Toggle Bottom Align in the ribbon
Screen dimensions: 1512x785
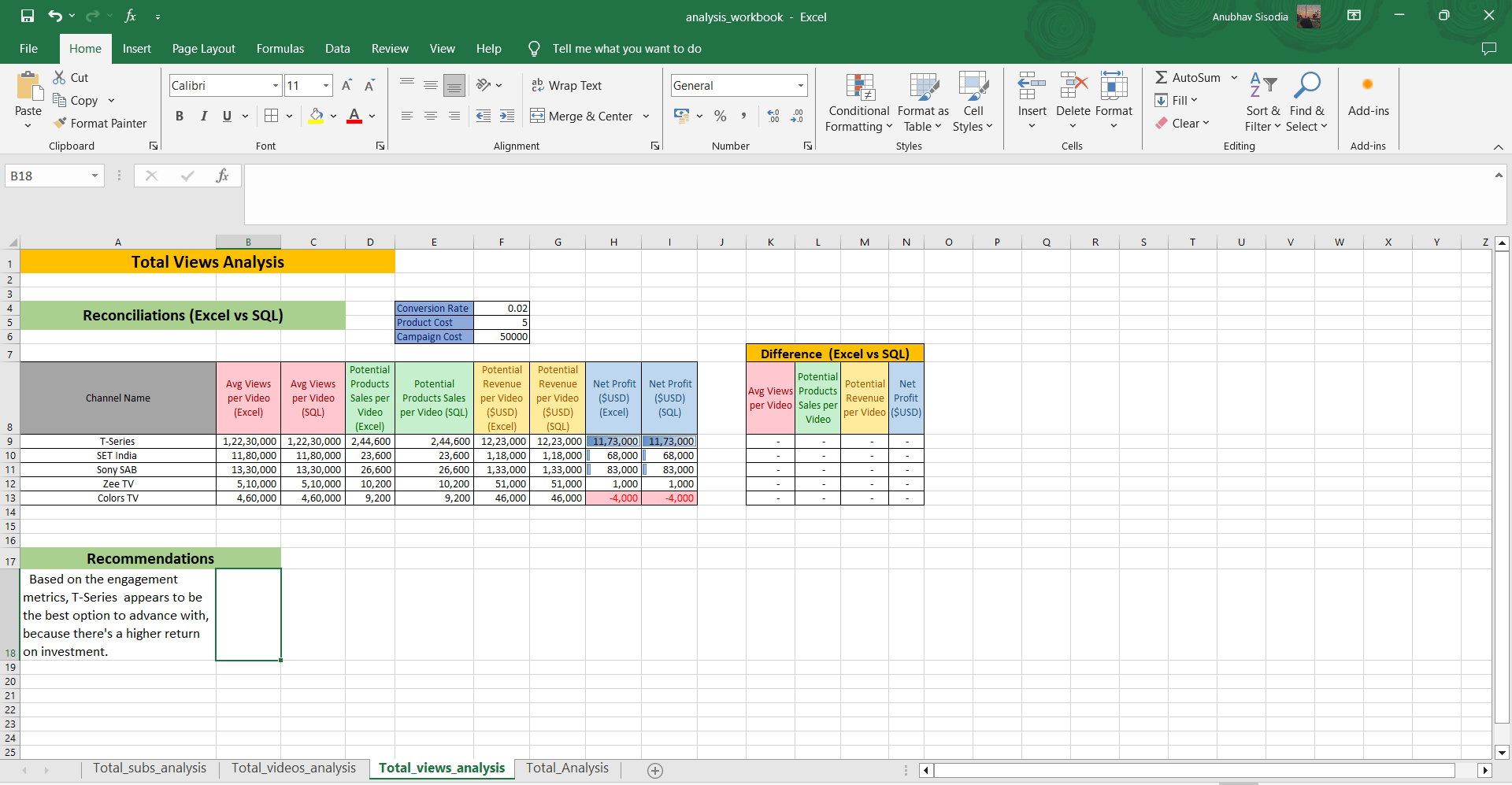(454, 85)
